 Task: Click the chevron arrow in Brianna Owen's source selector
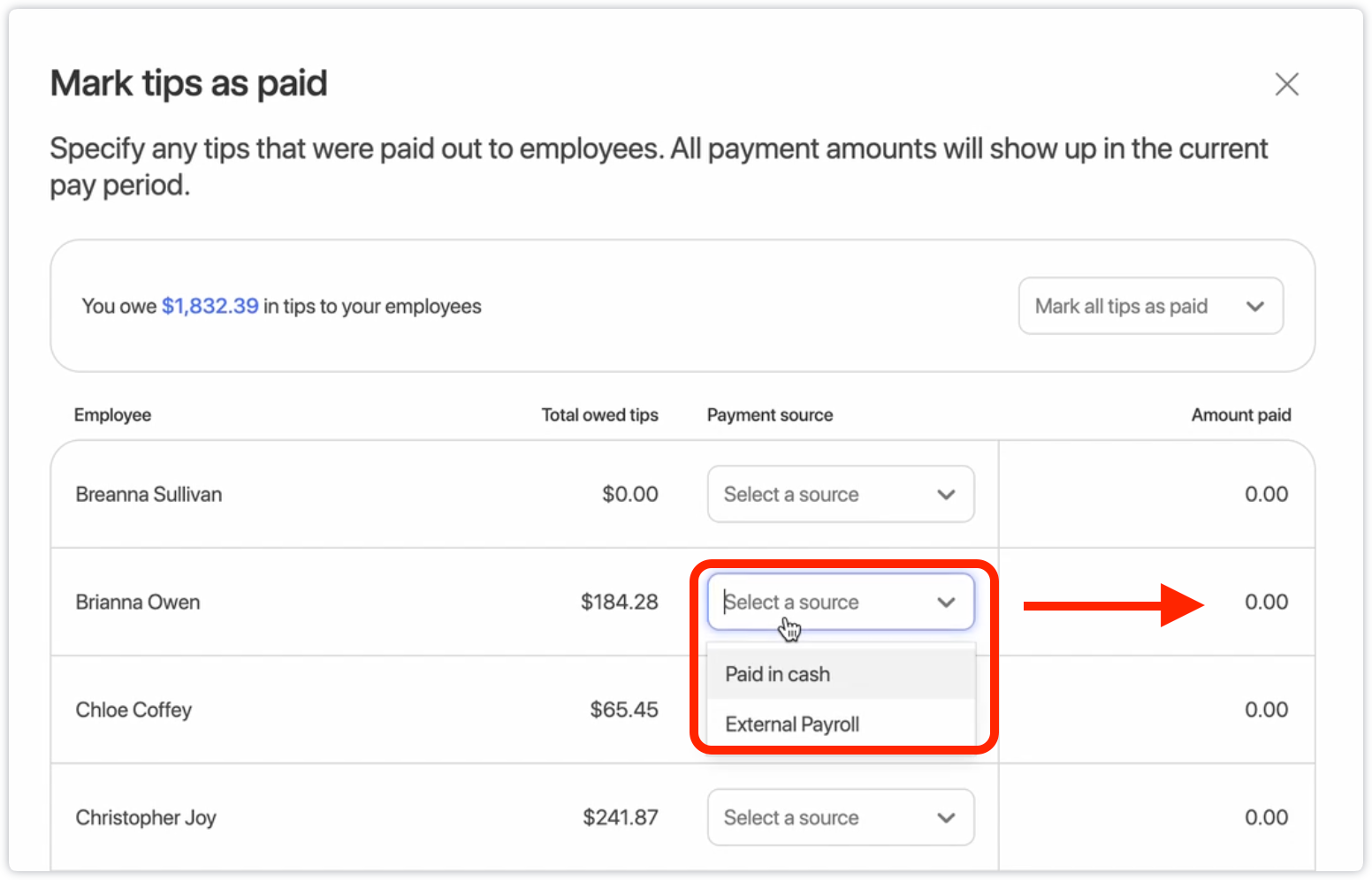(946, 603)
